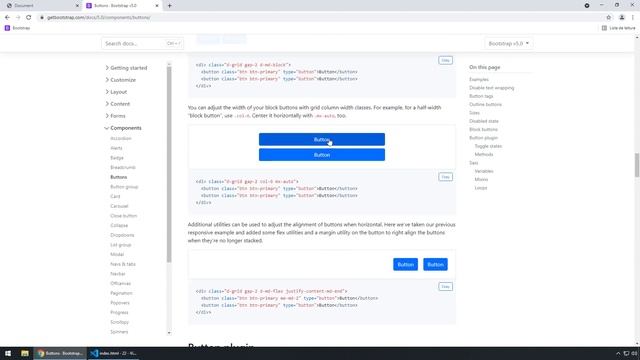Viewport: 640px width, 360px height.
Task: Close the Document tab
Action: [77, 6]
